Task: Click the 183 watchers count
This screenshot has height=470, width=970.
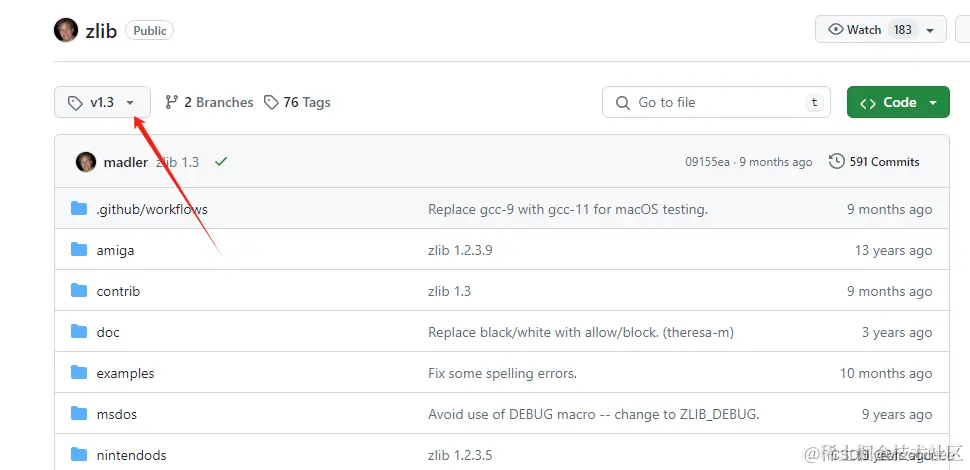Action: (x=903, y=30)
